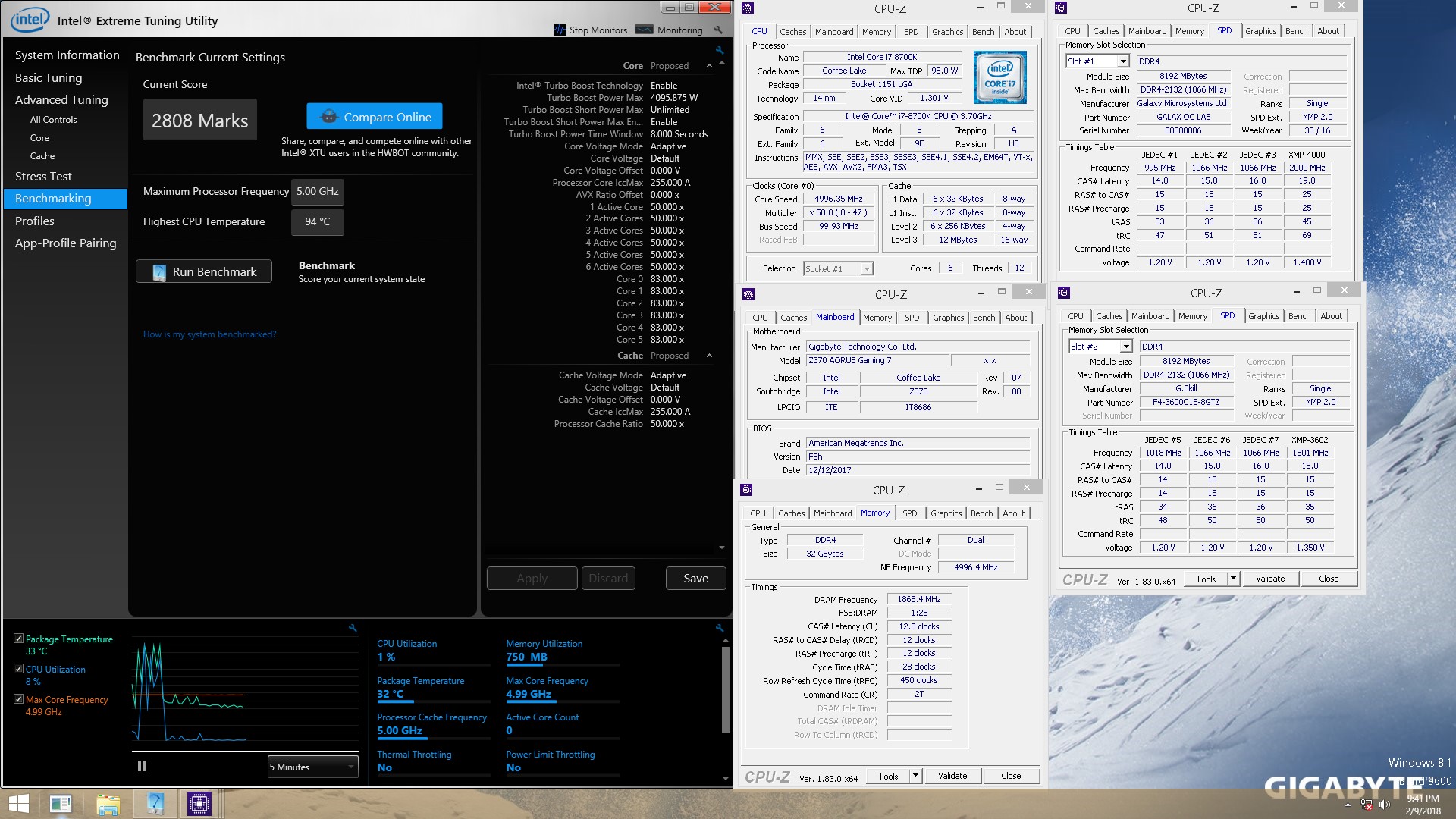1456x819 pixels.
Task: Open the Profiles section
Action: tap(35, 221)
